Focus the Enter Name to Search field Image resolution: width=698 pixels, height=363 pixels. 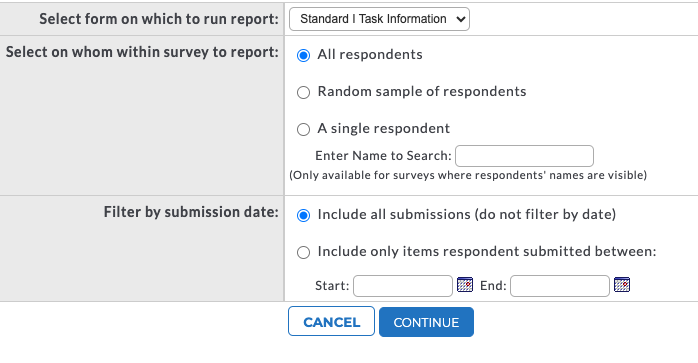coord(524,156)
